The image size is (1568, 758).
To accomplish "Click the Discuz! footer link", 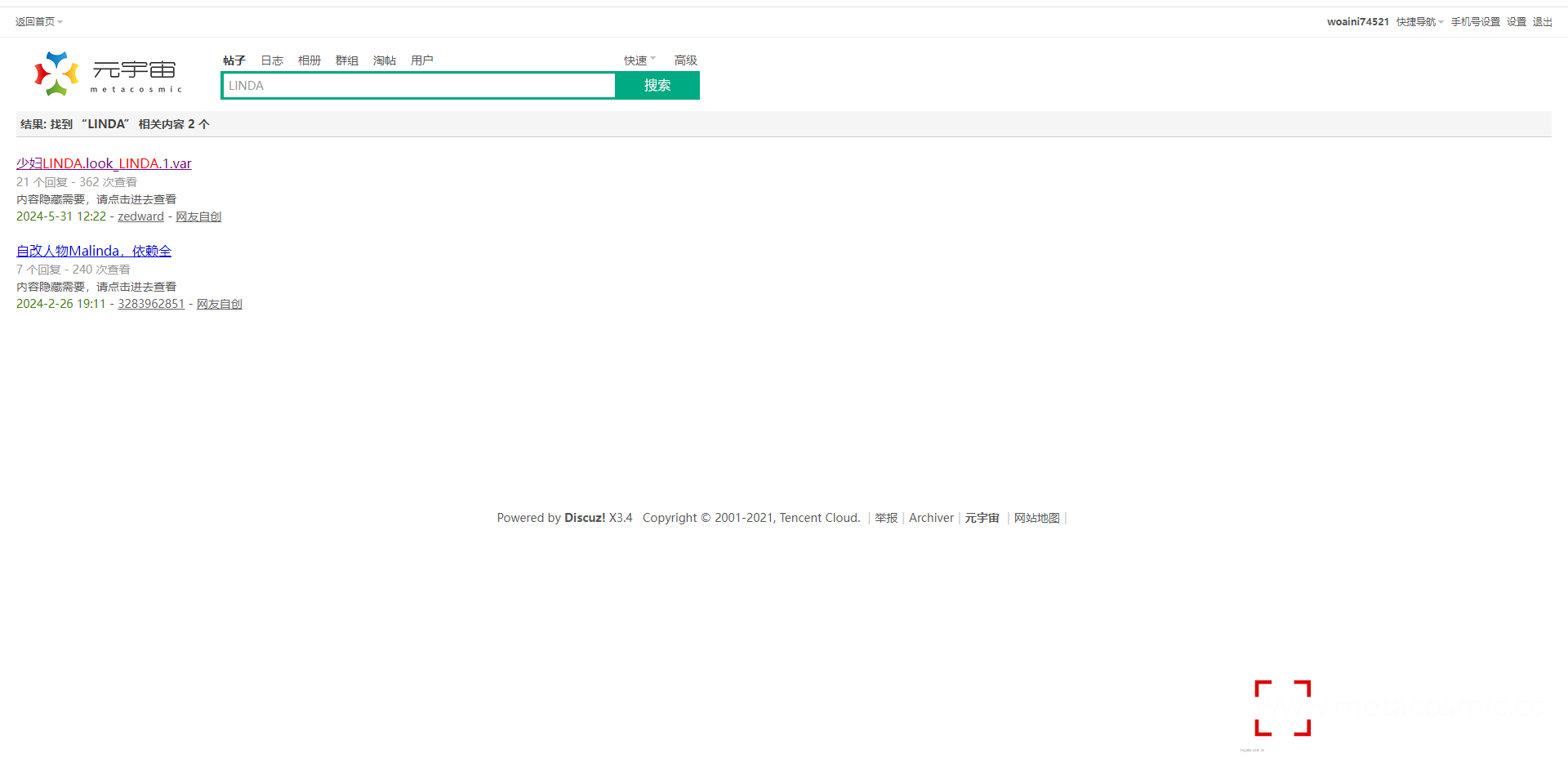I will tap(585, 518).
